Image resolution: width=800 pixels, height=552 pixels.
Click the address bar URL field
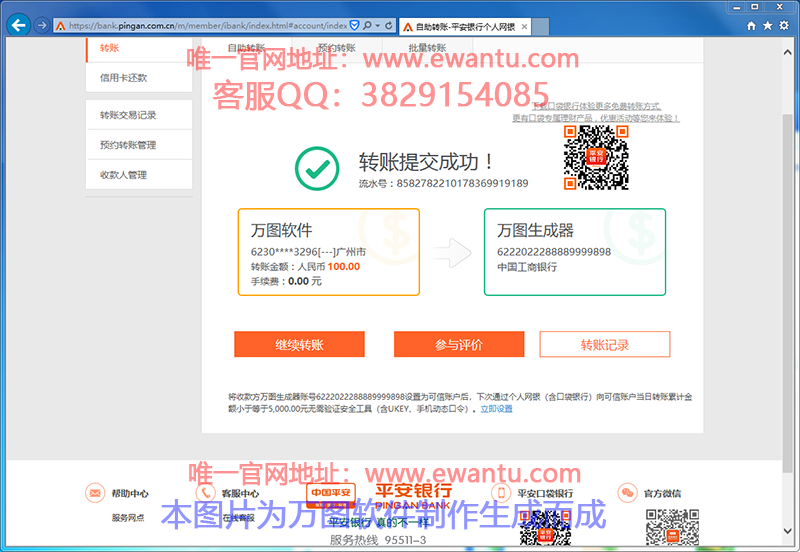point(208,25)
